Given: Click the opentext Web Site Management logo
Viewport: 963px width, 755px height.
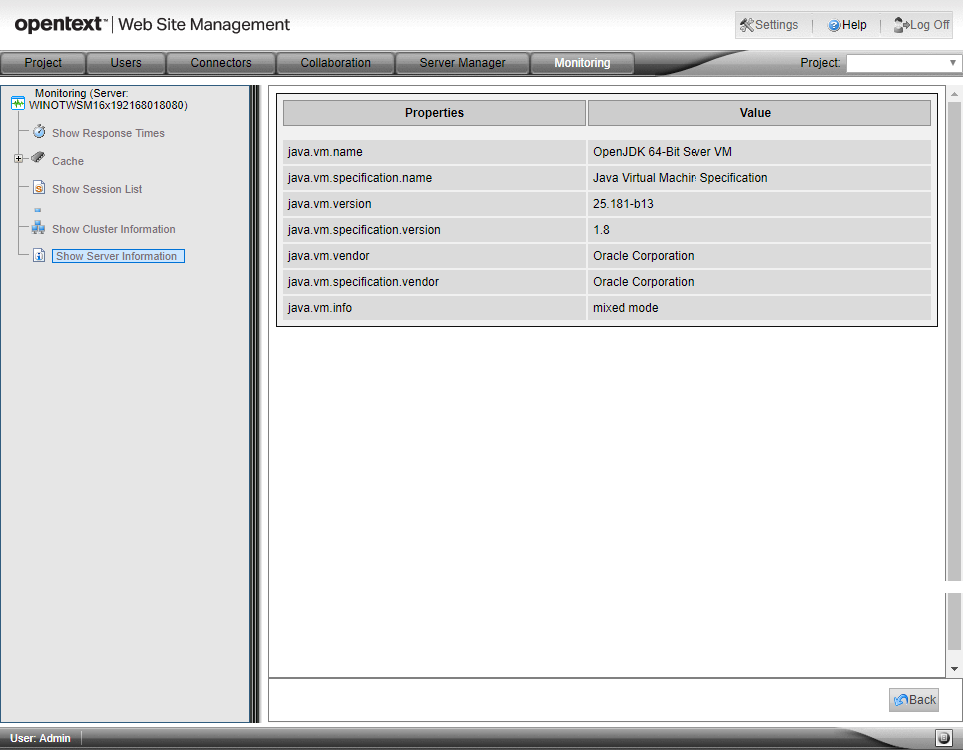Looking at the screenshot, I should tap(152, 25).
